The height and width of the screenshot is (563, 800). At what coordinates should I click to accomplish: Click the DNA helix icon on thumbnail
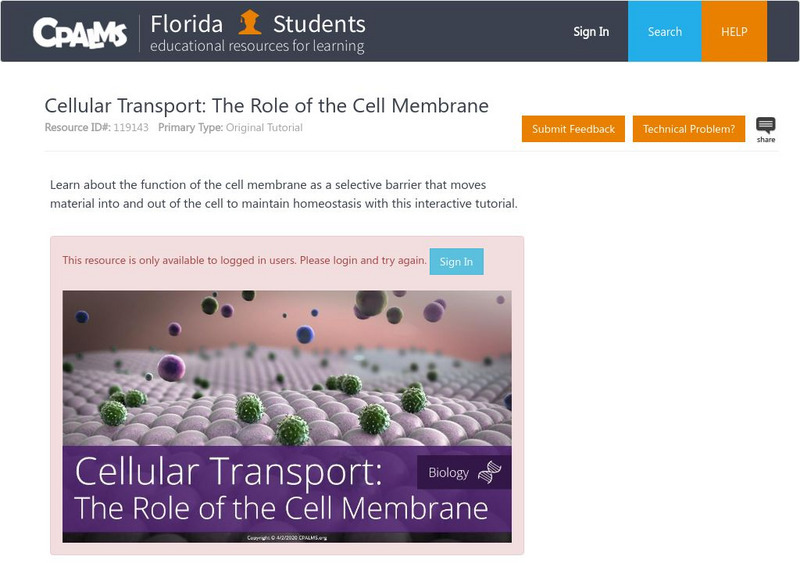tap(490, 472)
